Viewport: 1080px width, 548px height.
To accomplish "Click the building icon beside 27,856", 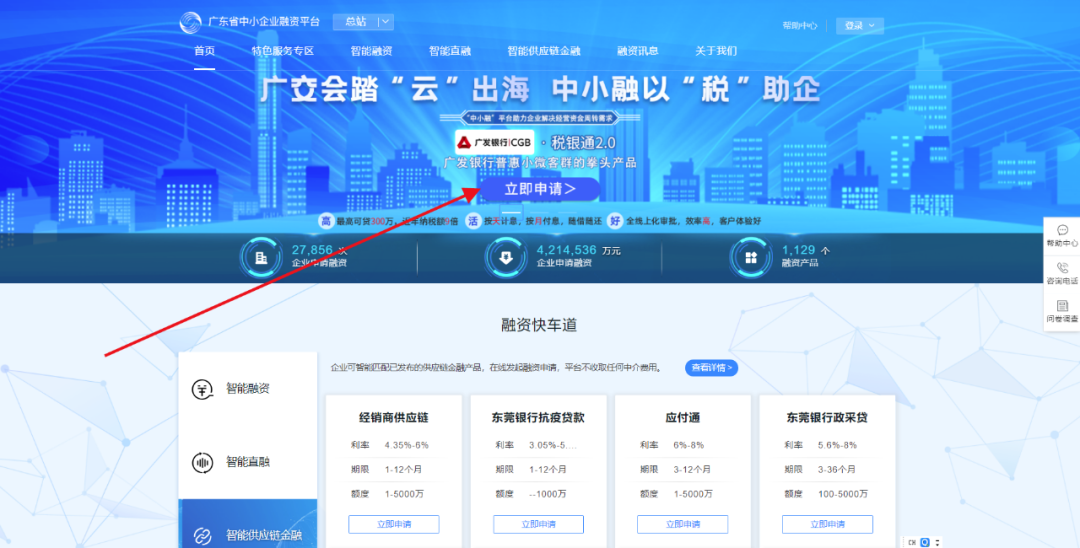I will tap(261, 257).
